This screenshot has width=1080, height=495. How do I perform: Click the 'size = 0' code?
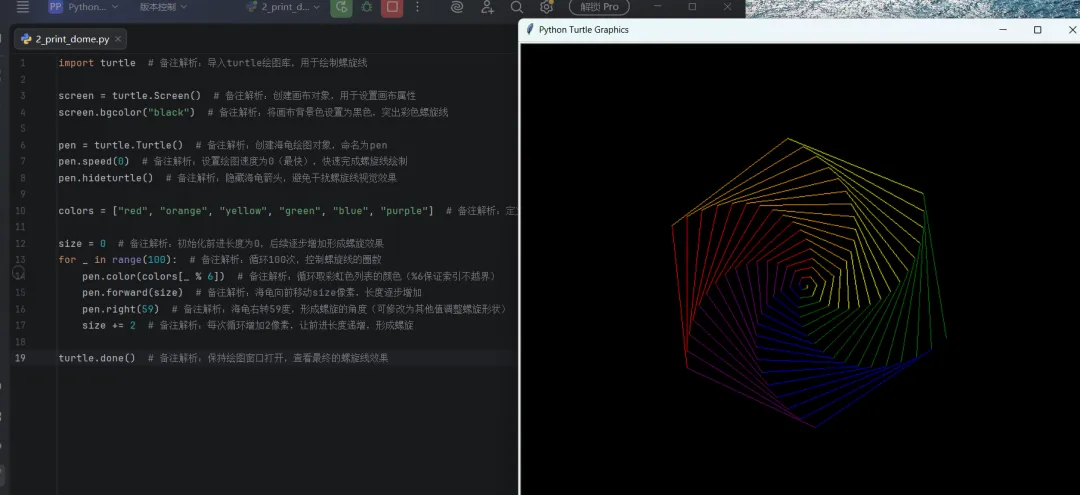(82, 244)
